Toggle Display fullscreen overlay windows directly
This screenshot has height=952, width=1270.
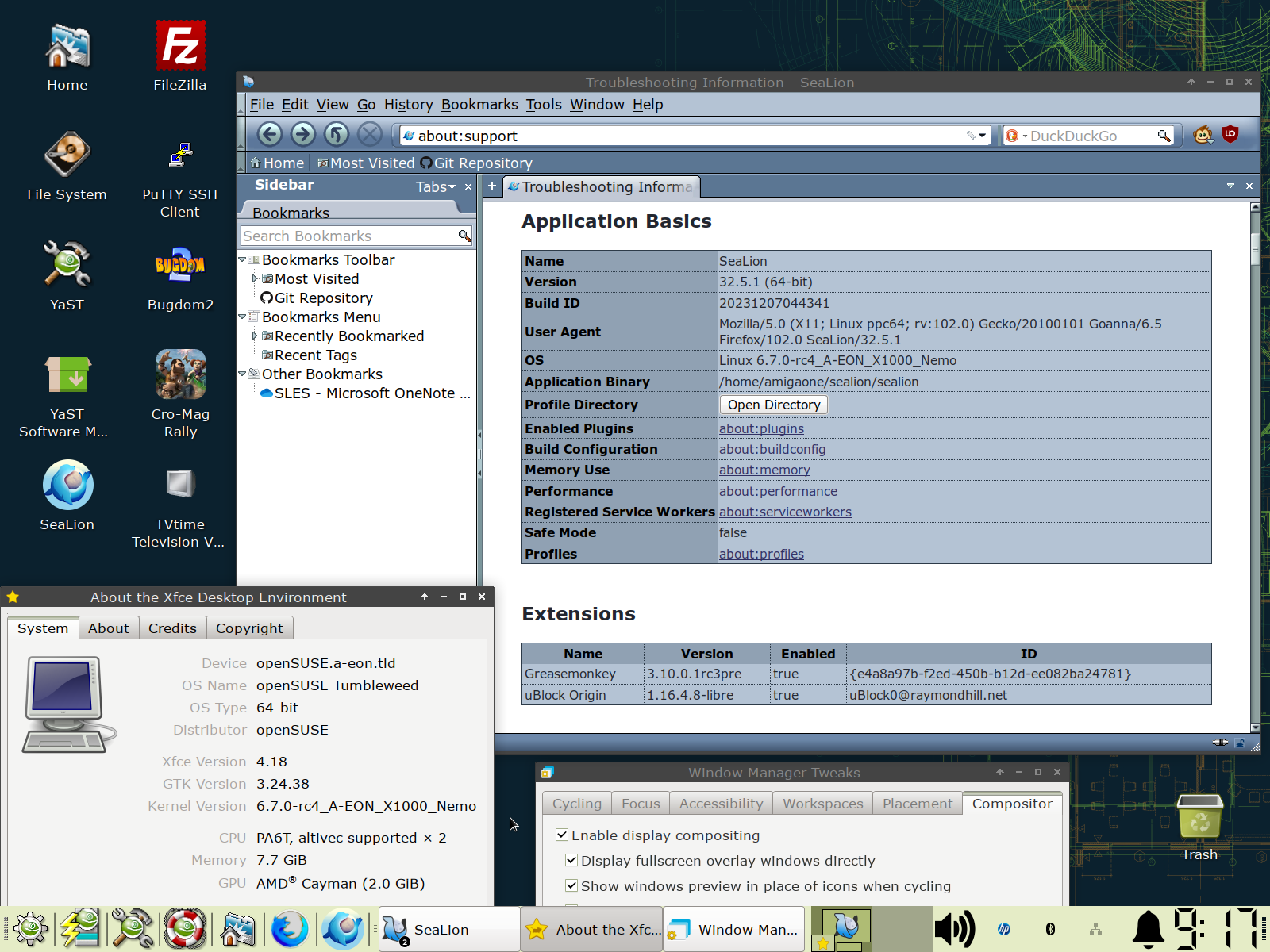571,860
